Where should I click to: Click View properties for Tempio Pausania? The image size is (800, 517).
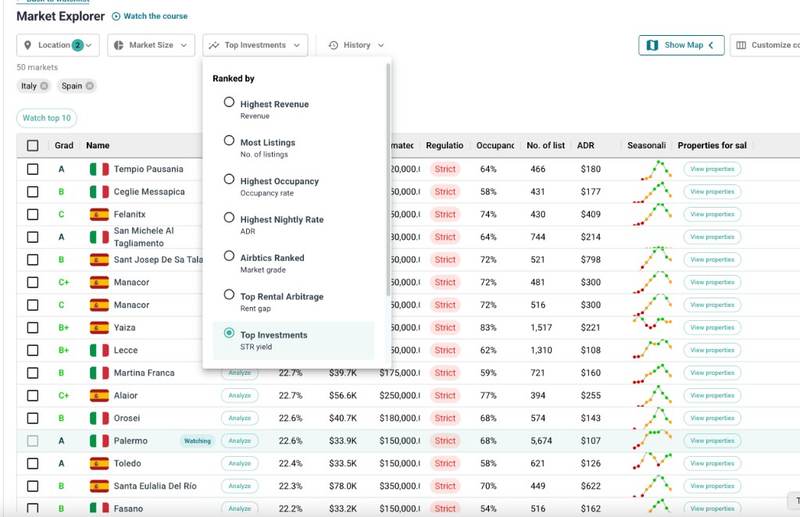[712, 169]
